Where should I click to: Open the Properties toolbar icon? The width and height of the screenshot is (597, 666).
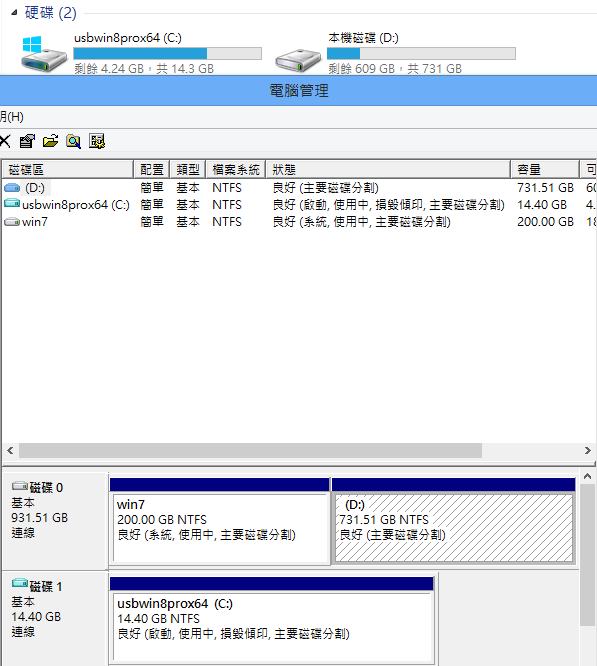28,141
